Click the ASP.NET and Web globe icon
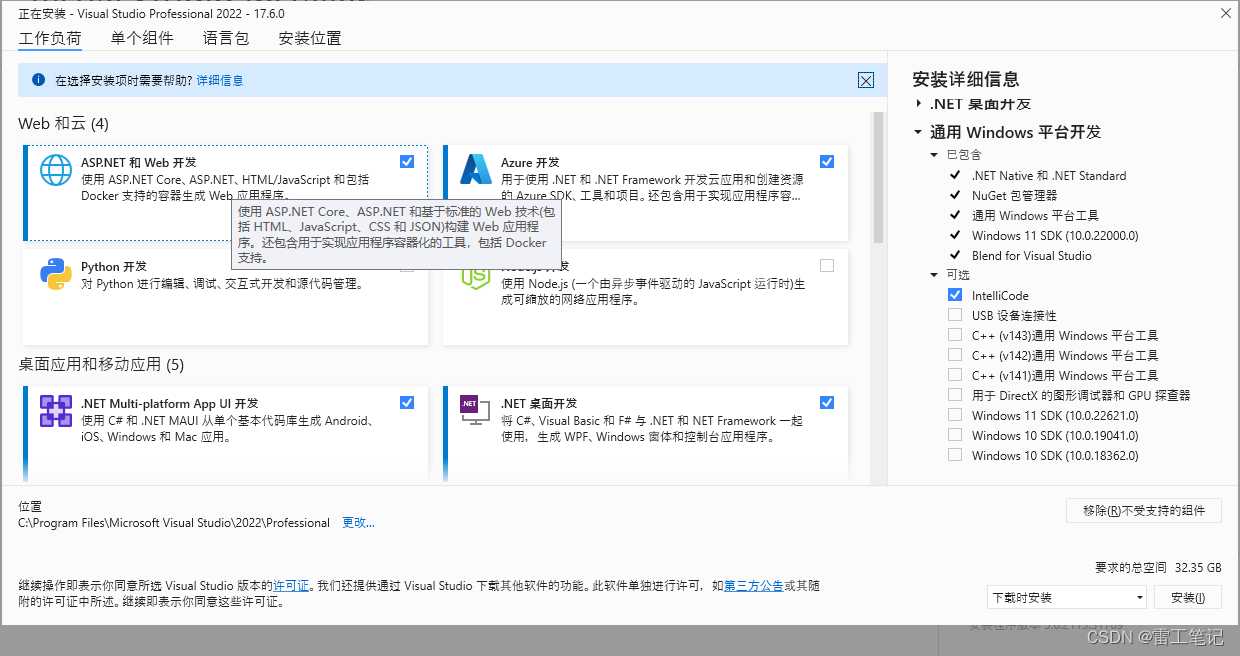 point(56,170)
